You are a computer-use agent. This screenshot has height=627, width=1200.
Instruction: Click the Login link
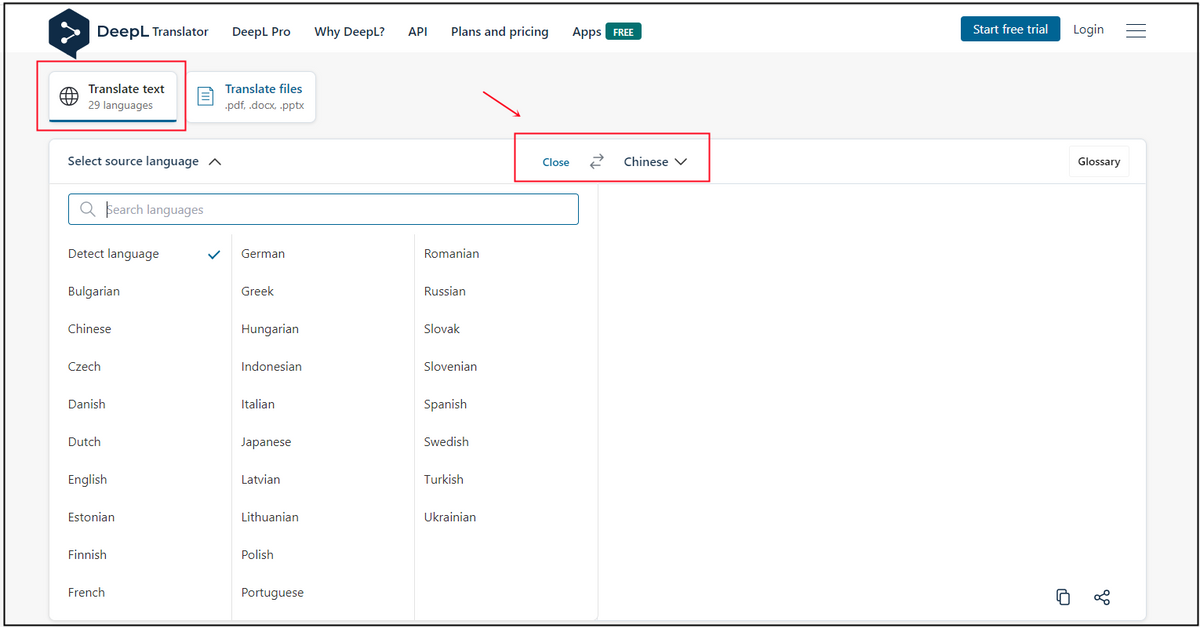tap(1088, 29)
